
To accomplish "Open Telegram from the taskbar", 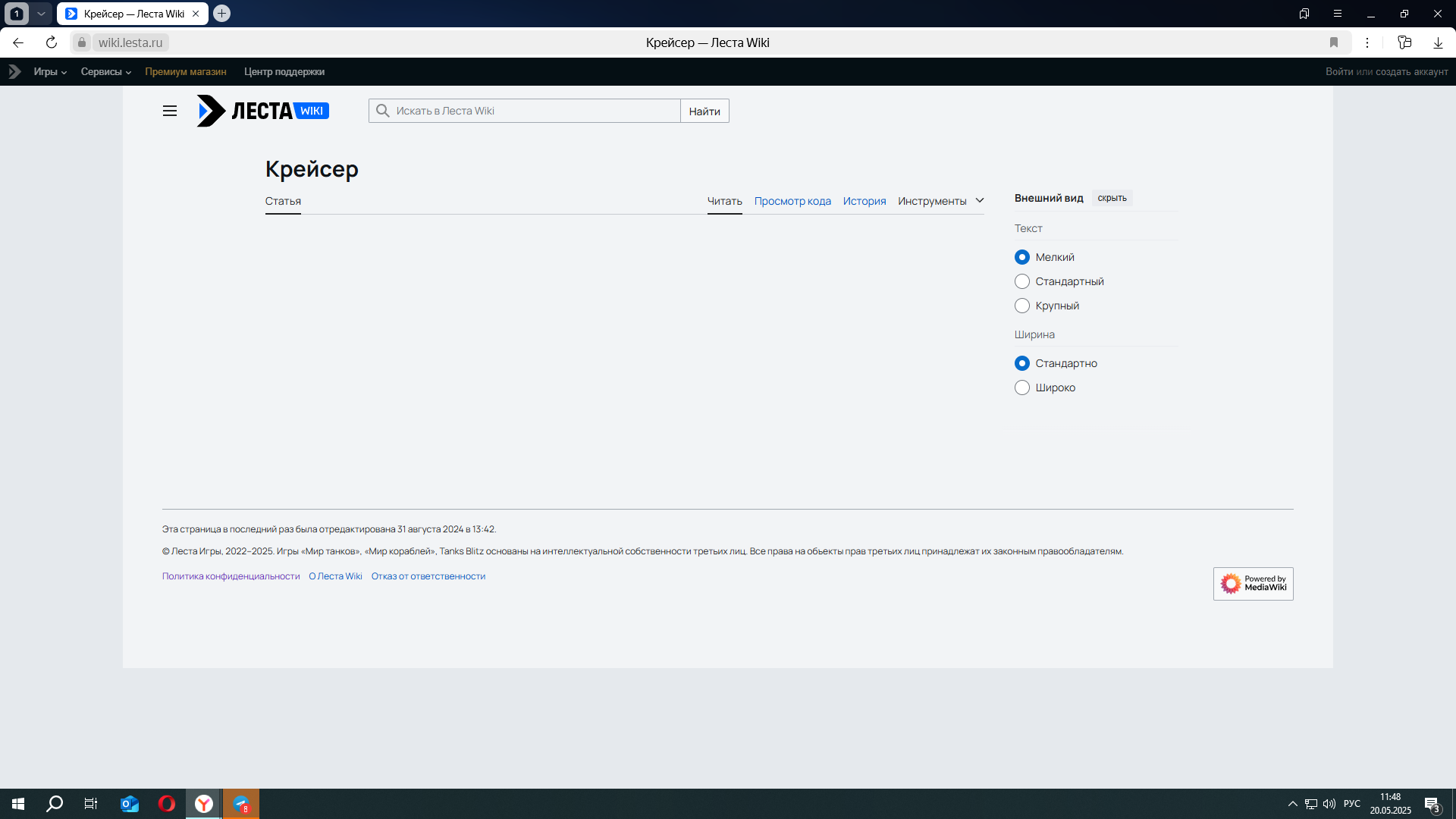I will point(241,804).
